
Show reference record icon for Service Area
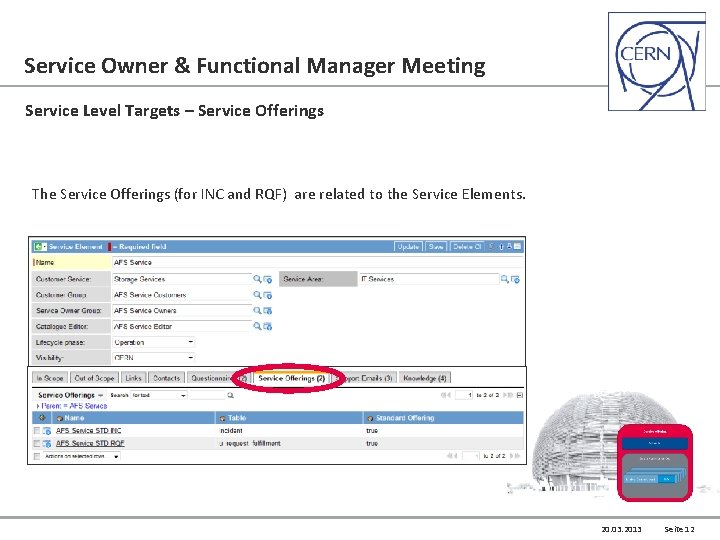coord(515,279)
